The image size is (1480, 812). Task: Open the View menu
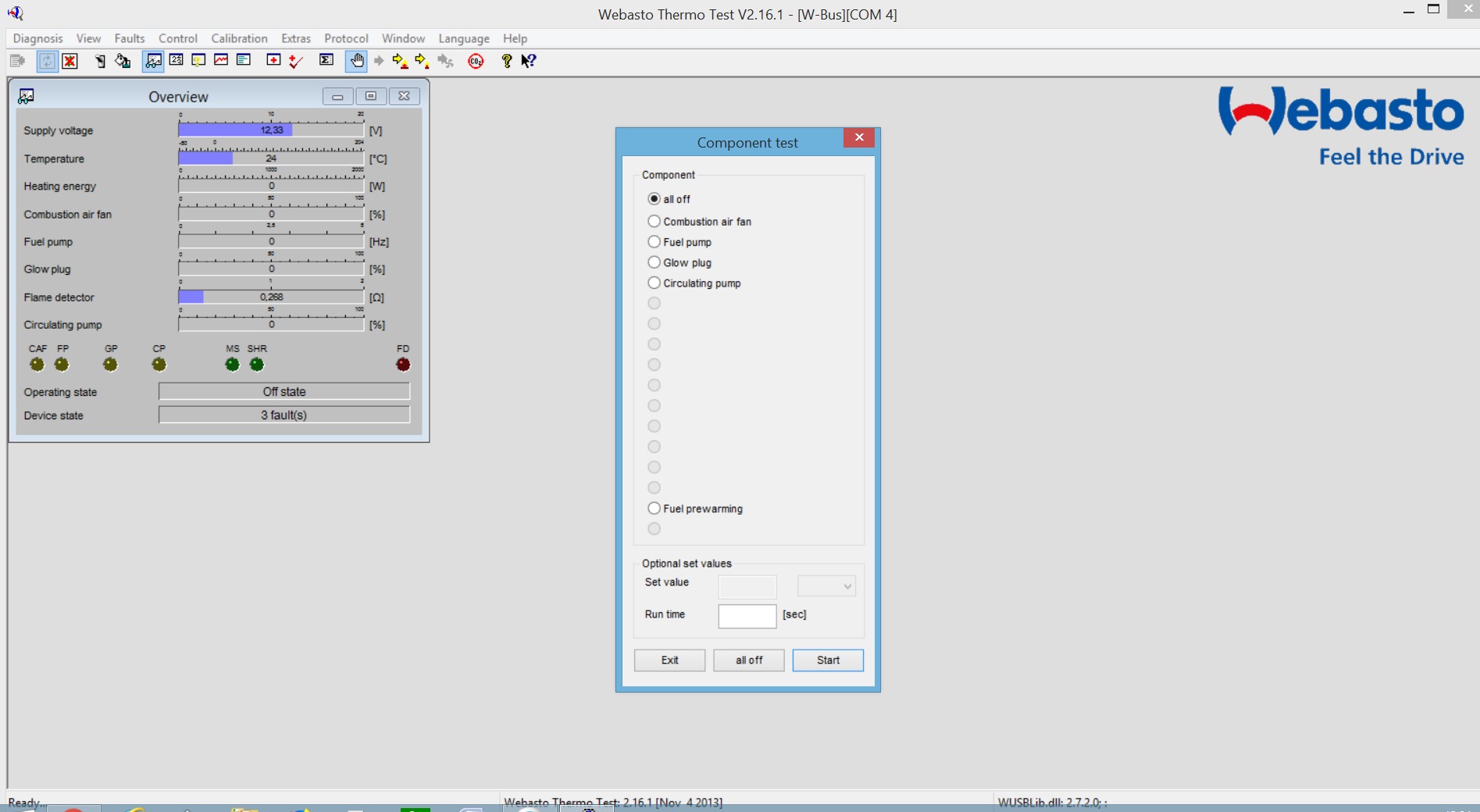tap(88, 38)
